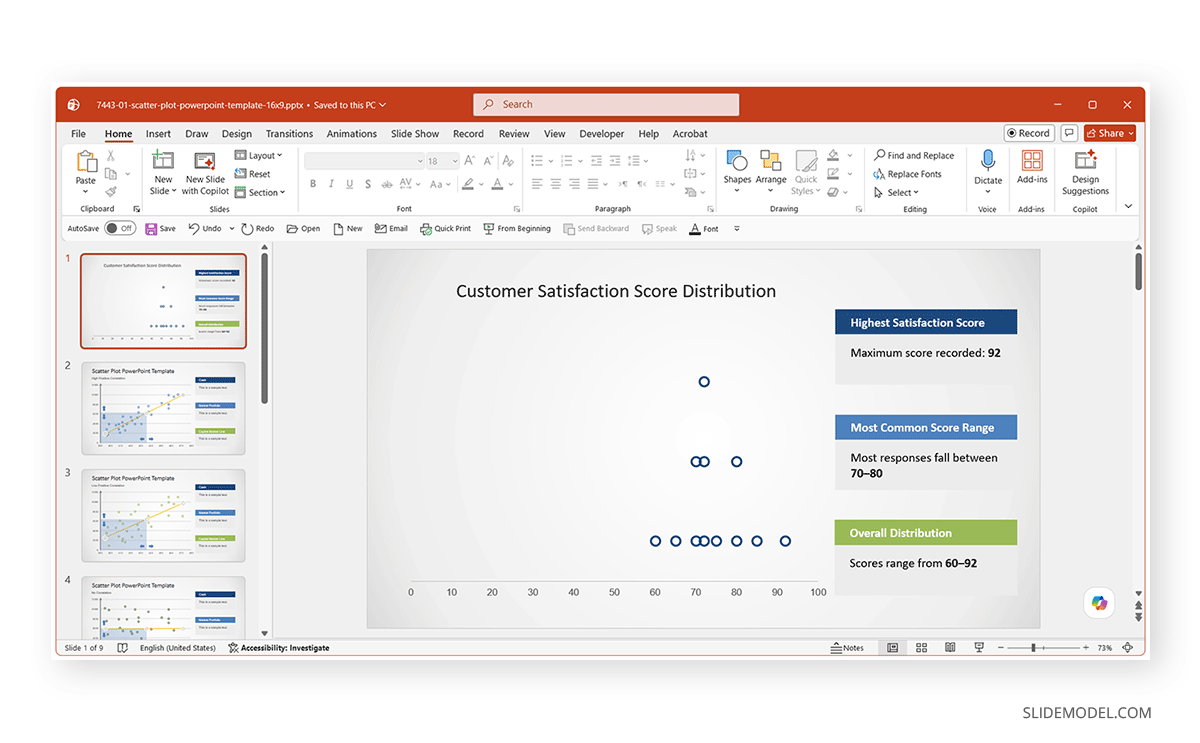This screenshot has height=743, width=1200.
Task: Toggle Normal view in status bar
Action: coord(893,648)
